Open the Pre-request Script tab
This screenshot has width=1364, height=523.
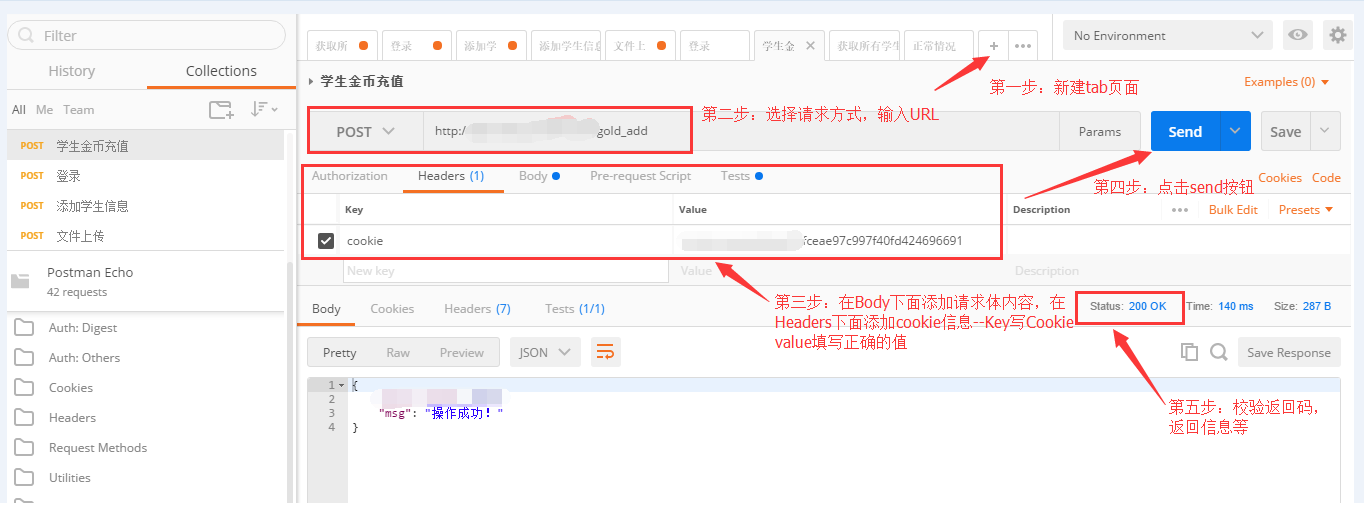pos(640,176)
